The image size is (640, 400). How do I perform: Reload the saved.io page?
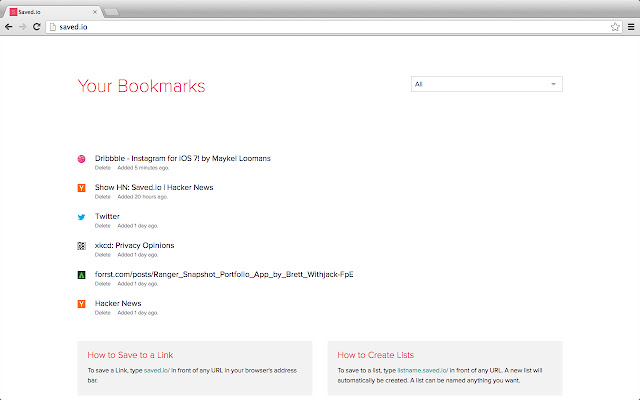click(x=37, y=27)
